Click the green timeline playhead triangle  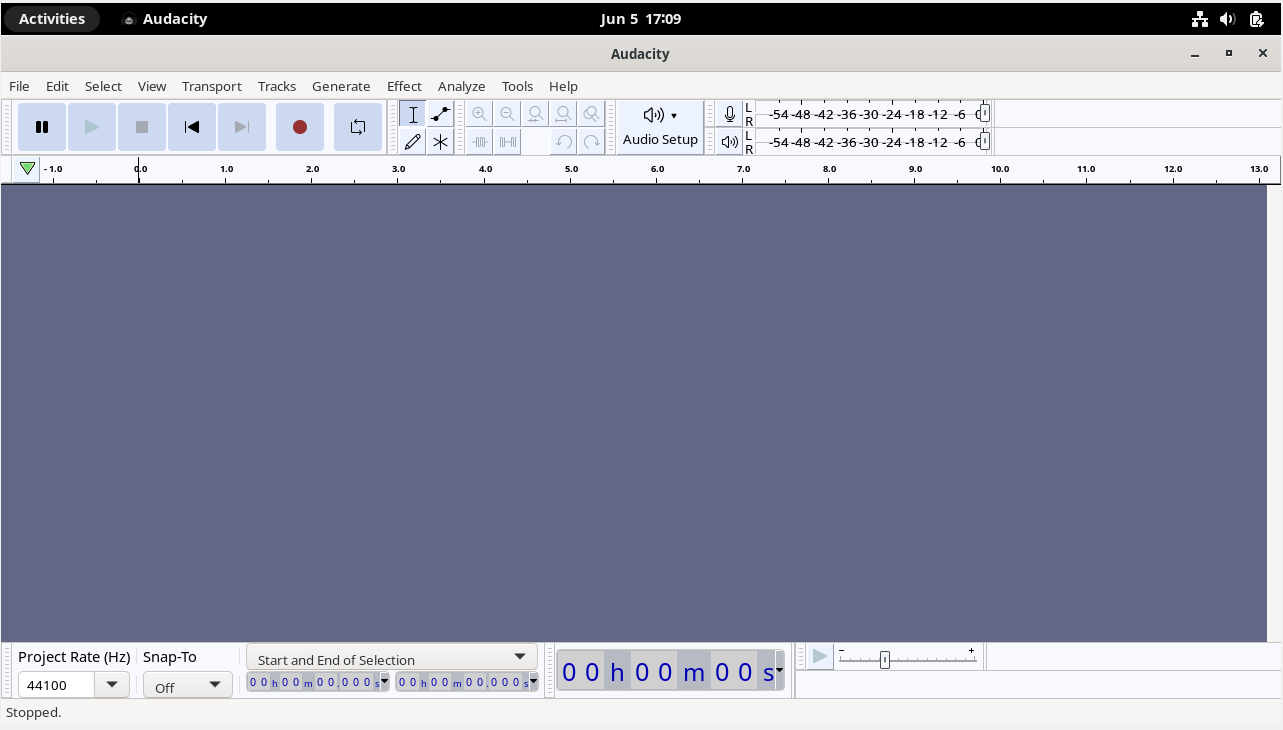tap(27, 169)
